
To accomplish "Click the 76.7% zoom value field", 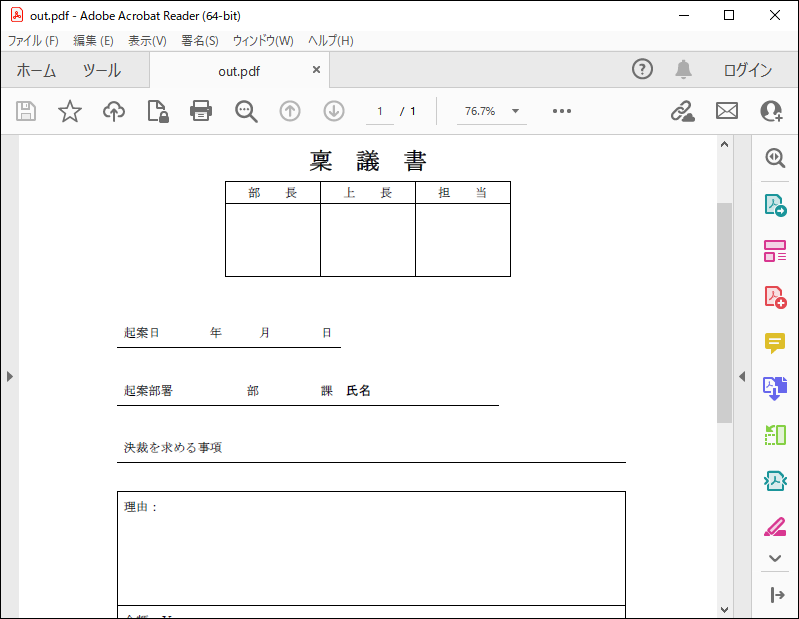I will [480, 111].
